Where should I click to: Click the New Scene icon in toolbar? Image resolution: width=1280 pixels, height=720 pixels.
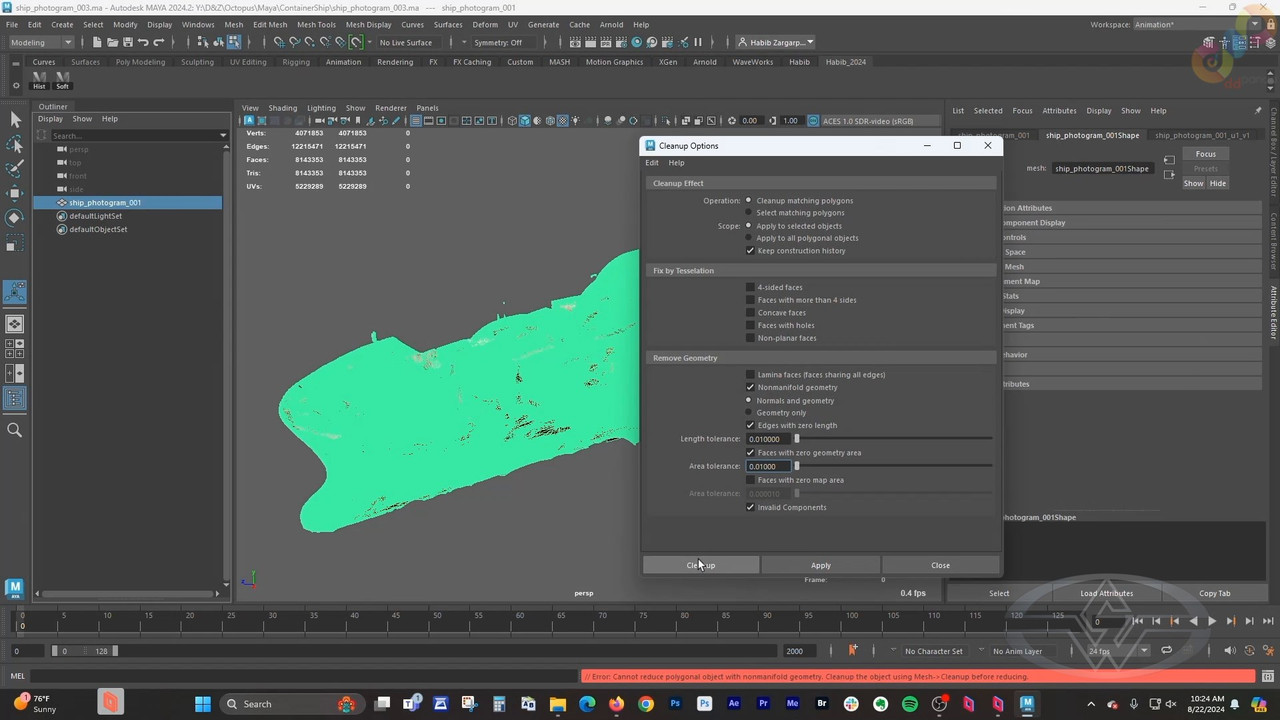(x=97, y=42)
